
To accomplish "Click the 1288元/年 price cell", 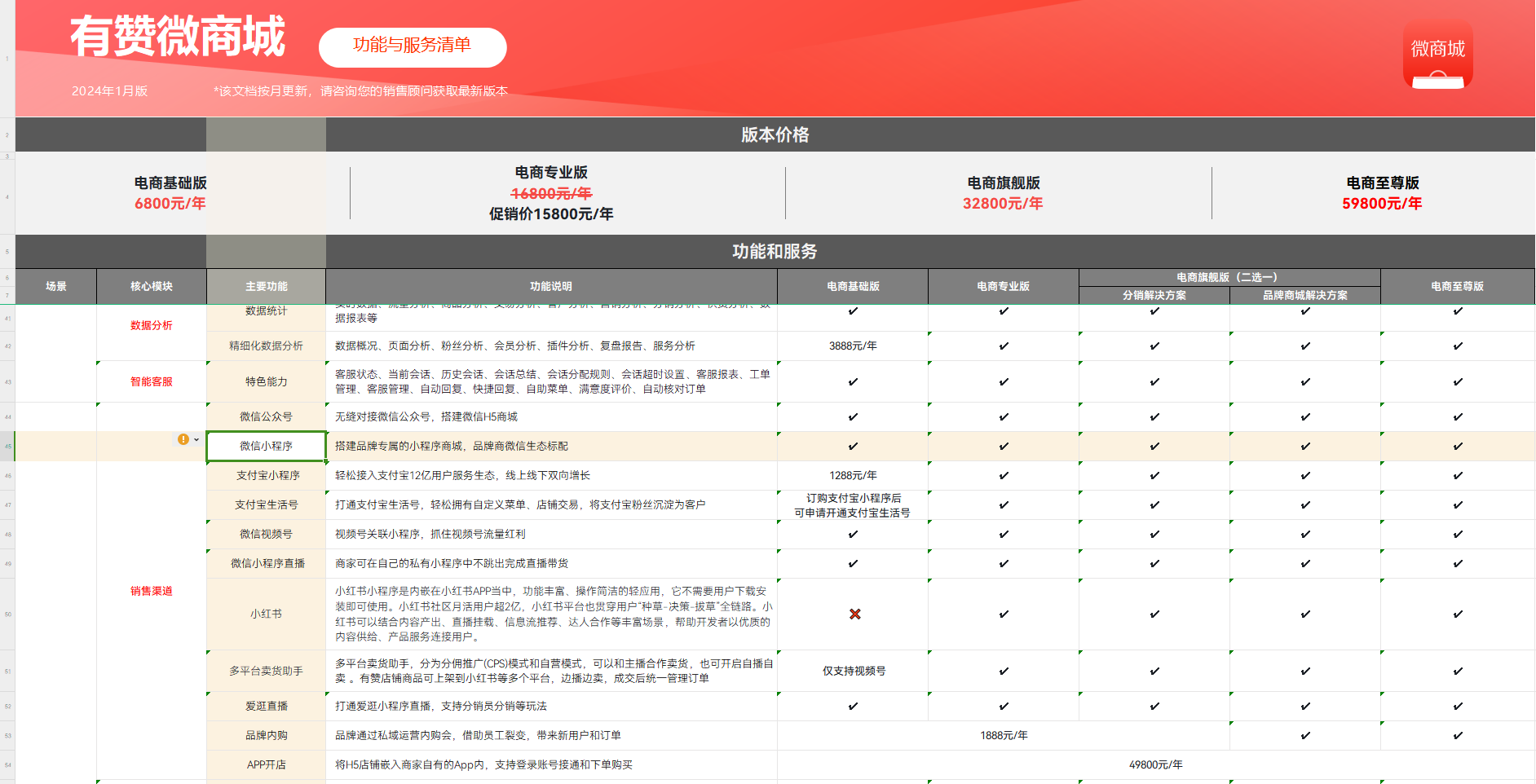I will [x=853, y=475].
